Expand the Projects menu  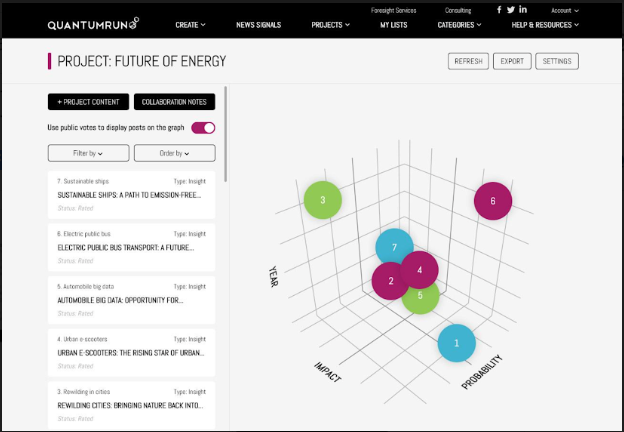[330, 25]
